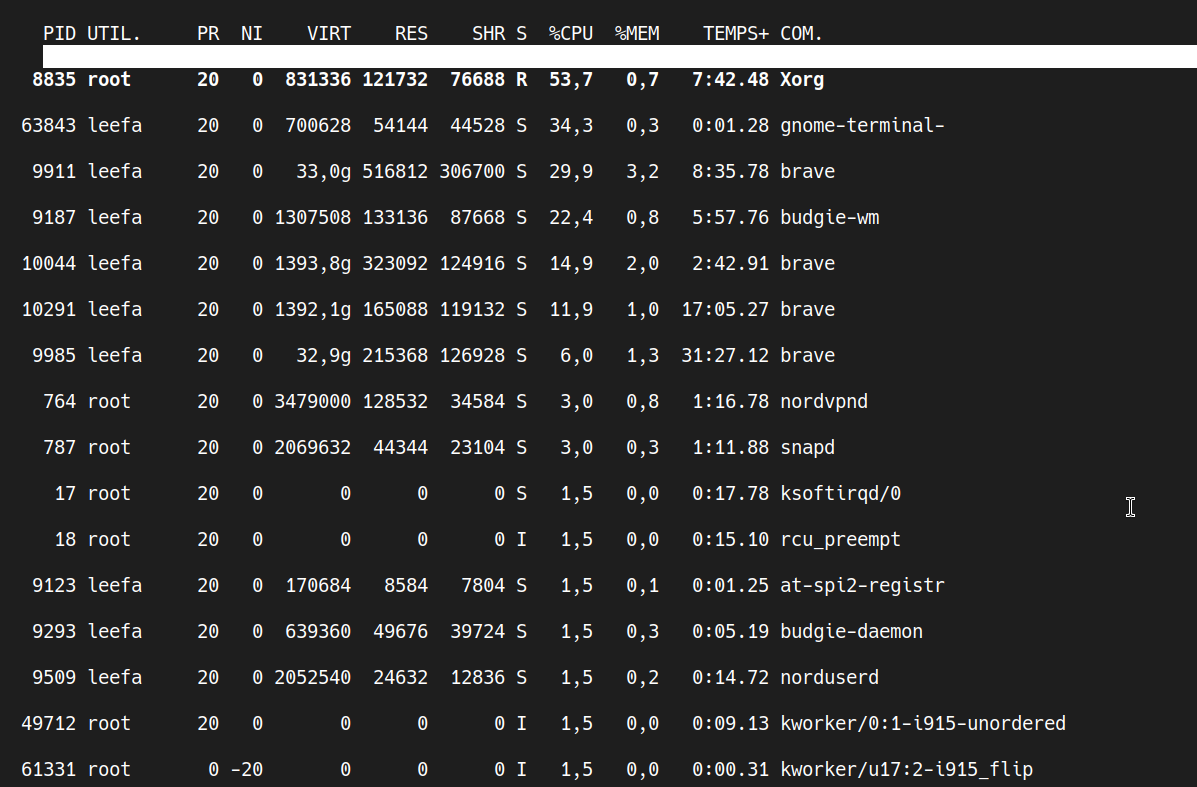Click PID 10044 of brave

pos(49,263)
